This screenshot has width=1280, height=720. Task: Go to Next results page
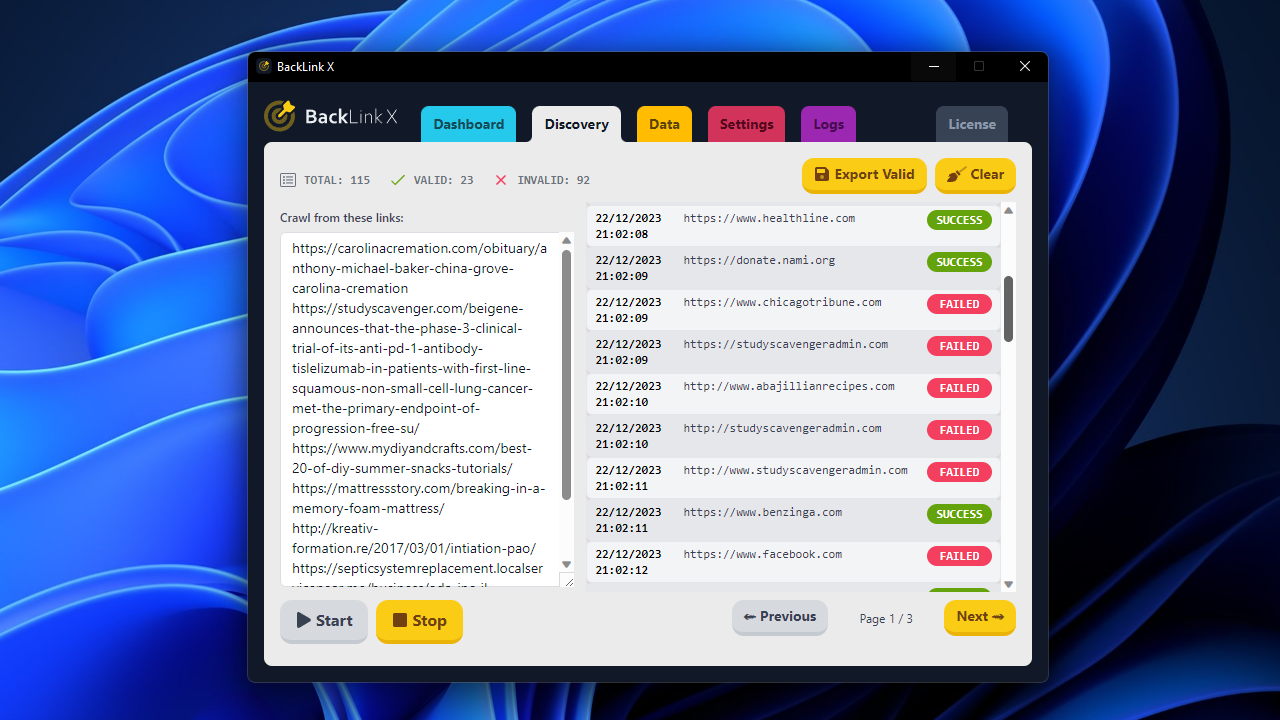(979, 617)
